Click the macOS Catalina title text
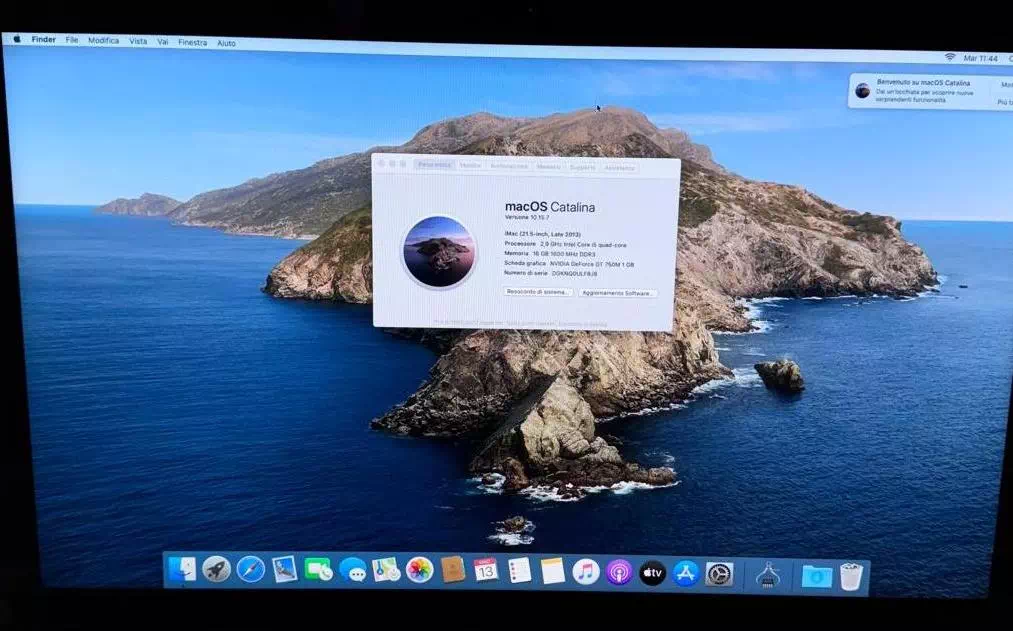 coord(550,207)
